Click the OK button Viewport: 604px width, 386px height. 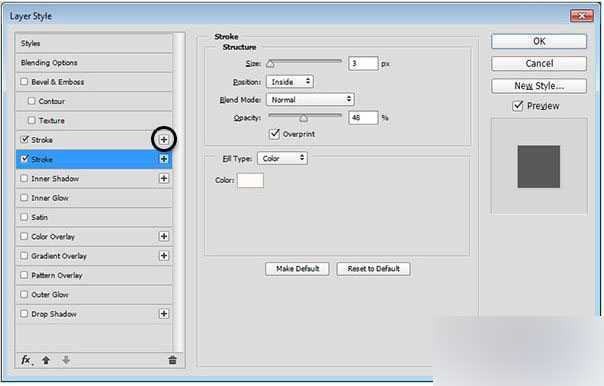(x=539, y=41)
